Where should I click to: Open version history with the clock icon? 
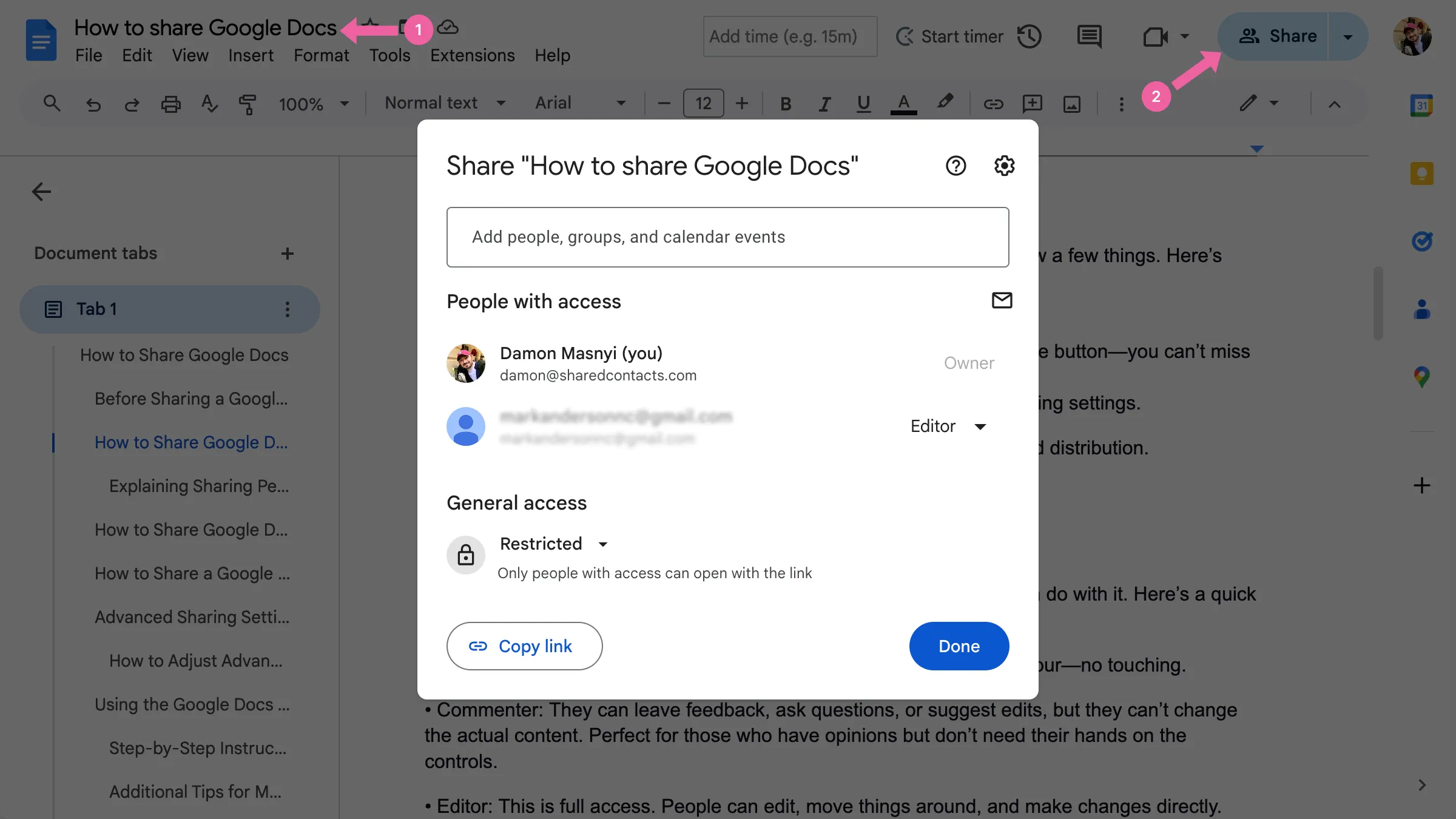pyautogui.click(x=1030, y=36)
